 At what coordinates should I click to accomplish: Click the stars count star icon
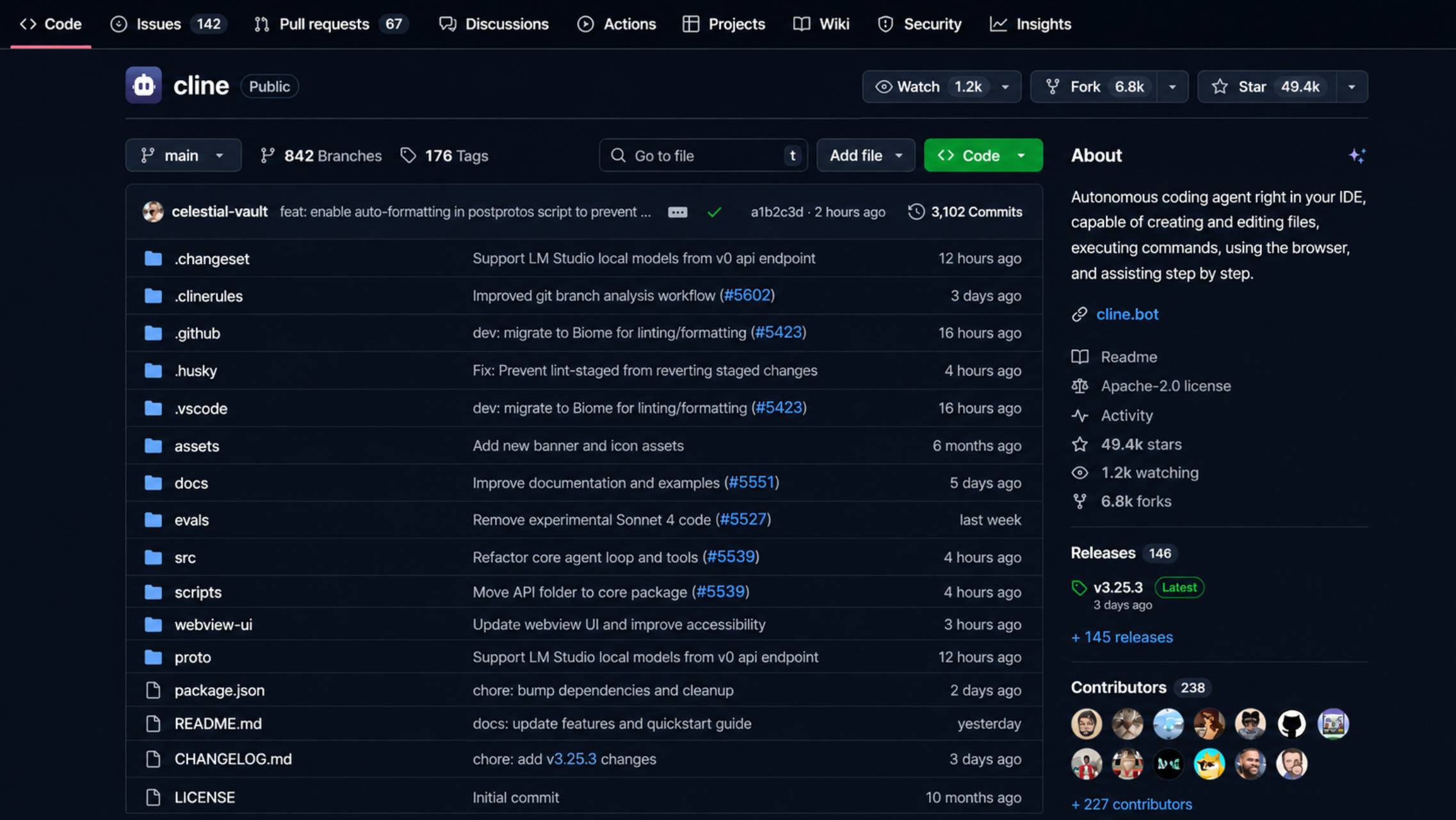(x=1080, y=444)
